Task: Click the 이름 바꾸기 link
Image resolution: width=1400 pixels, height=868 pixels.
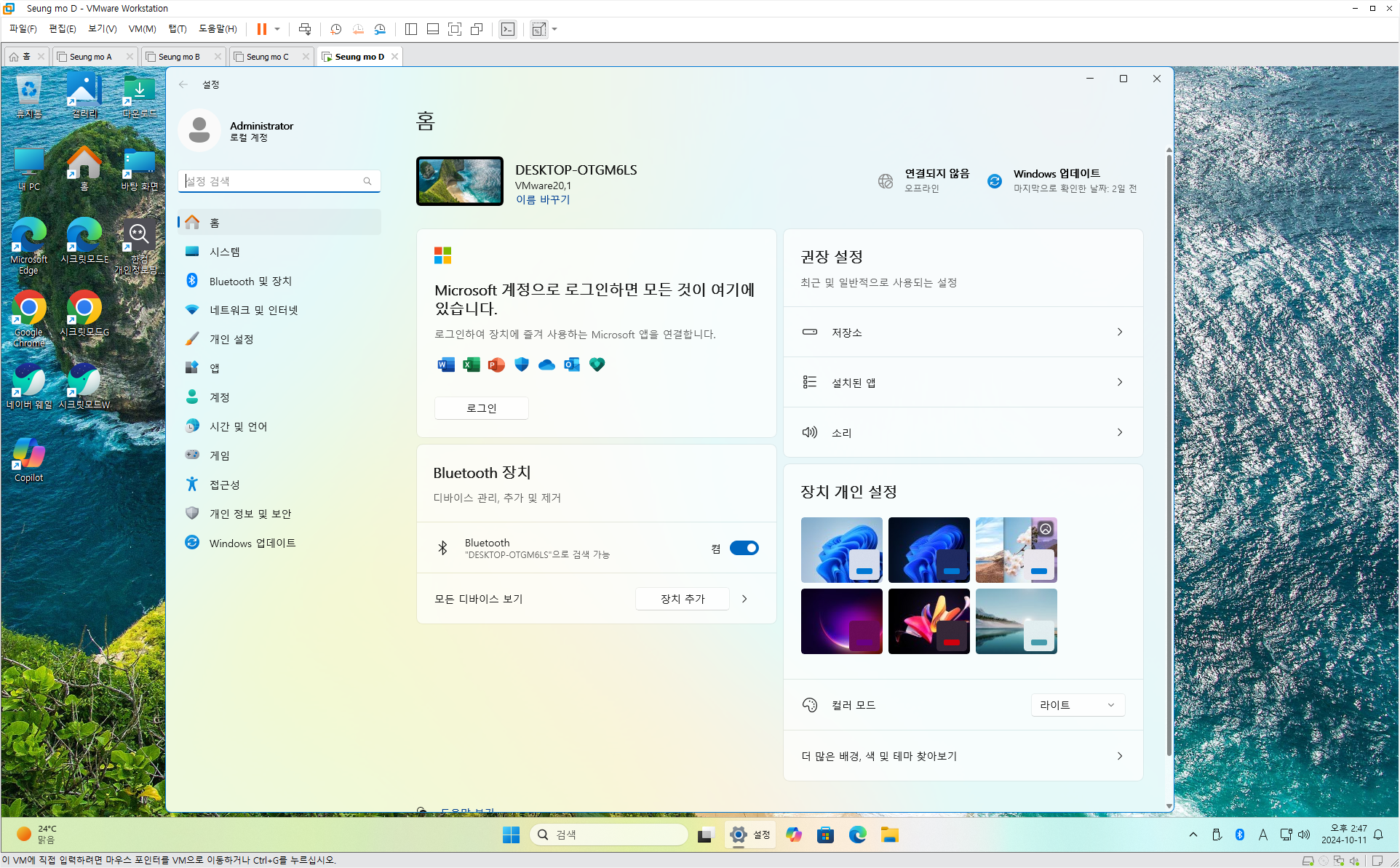Action: (543, 199)
